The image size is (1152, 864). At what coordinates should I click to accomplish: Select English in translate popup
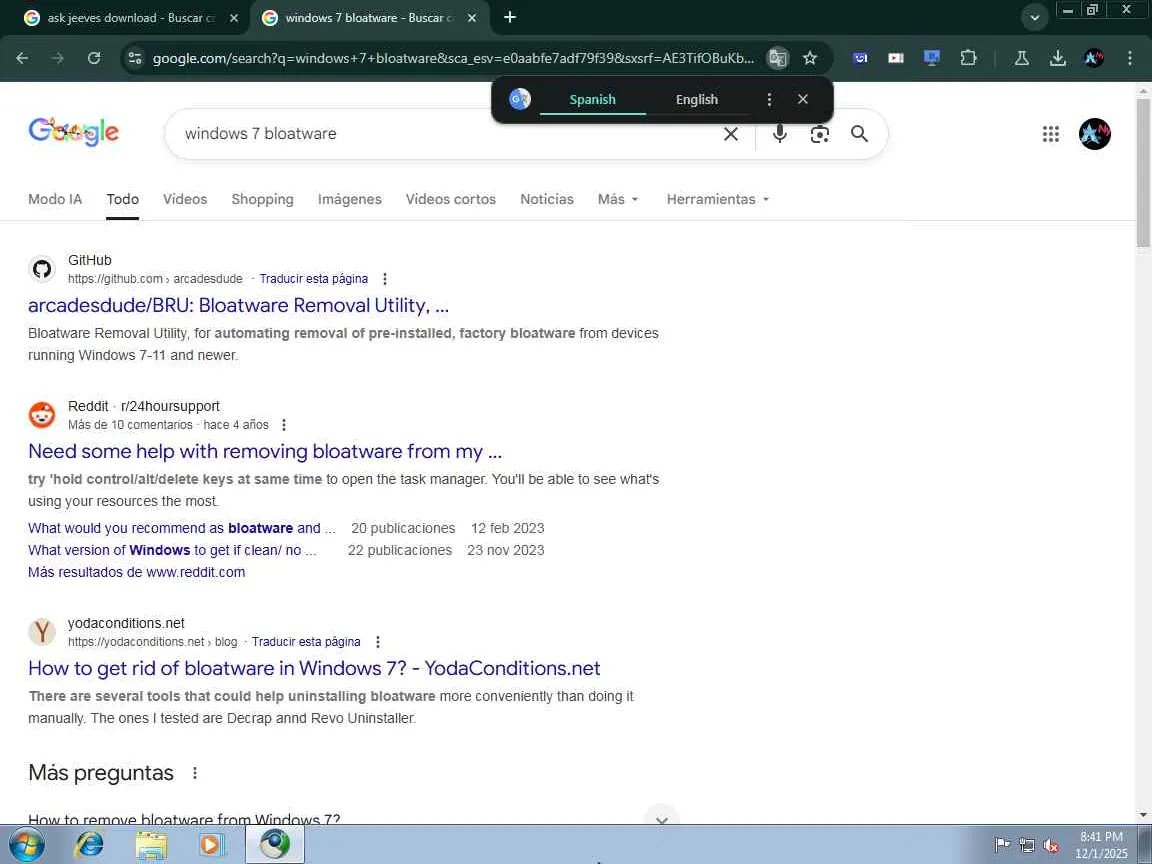[696, 99]
